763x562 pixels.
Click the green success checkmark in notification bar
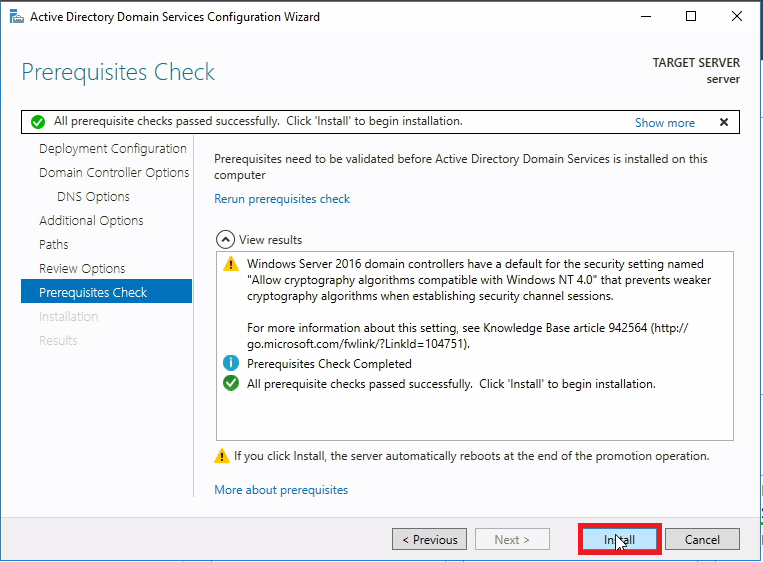38,122
